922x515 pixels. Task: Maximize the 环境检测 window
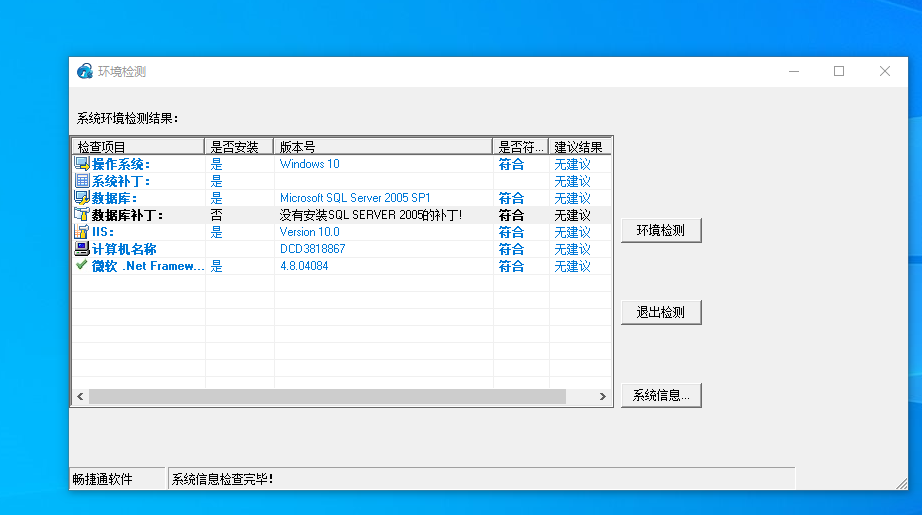point(839,71)
